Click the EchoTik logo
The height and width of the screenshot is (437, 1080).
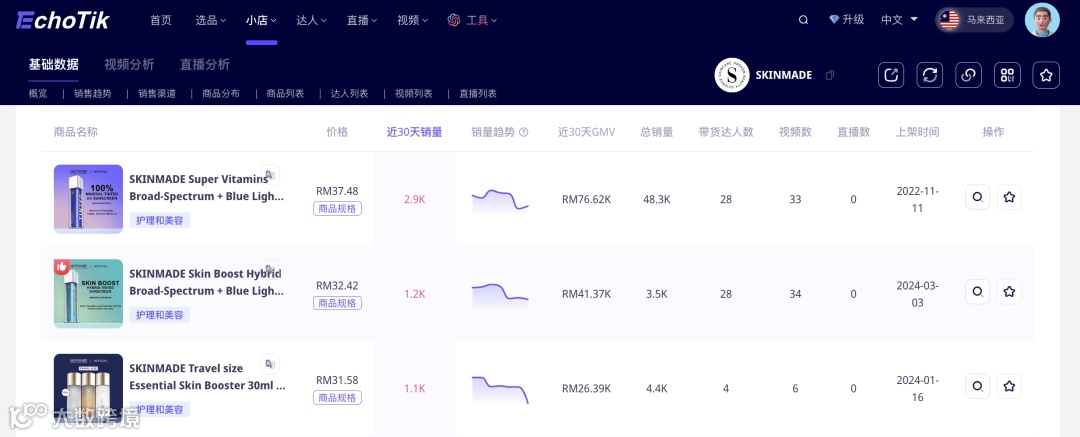point(63,21)
